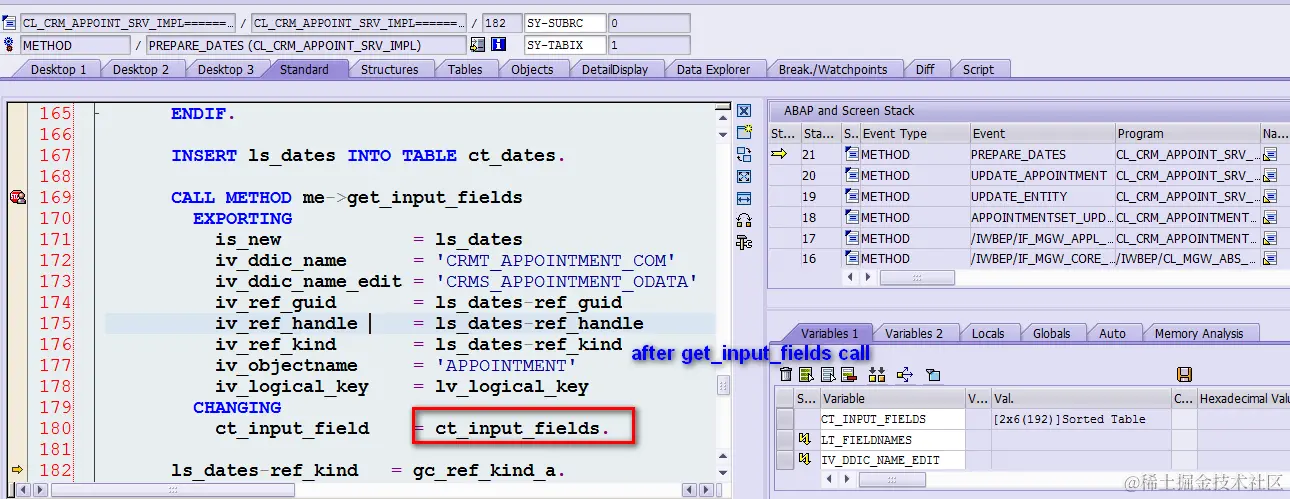Click the yellow arrow export icon in Variables toolbar
This screenshot has height=499, width=1290.
[x=905, y=374]
